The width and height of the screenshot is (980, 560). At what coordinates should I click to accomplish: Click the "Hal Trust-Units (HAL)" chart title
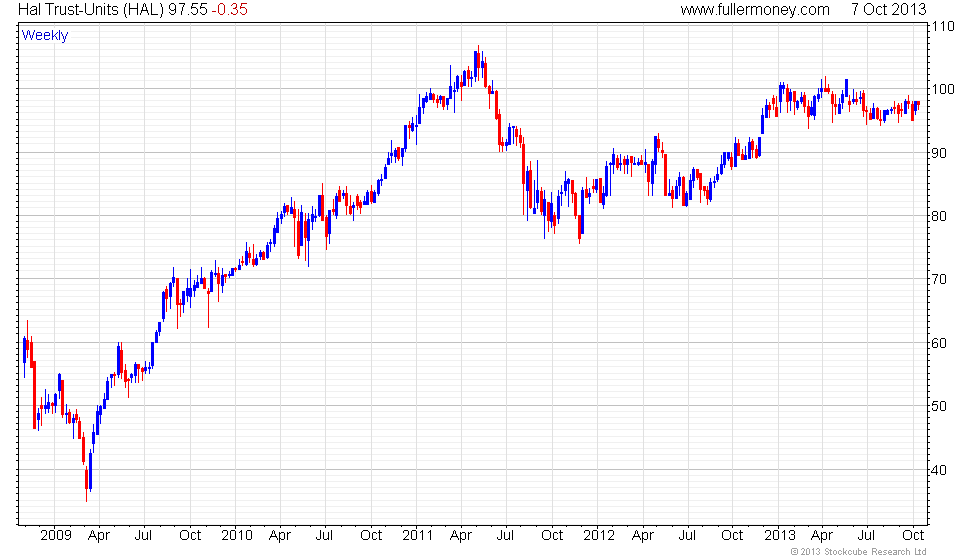coord(91,9)
